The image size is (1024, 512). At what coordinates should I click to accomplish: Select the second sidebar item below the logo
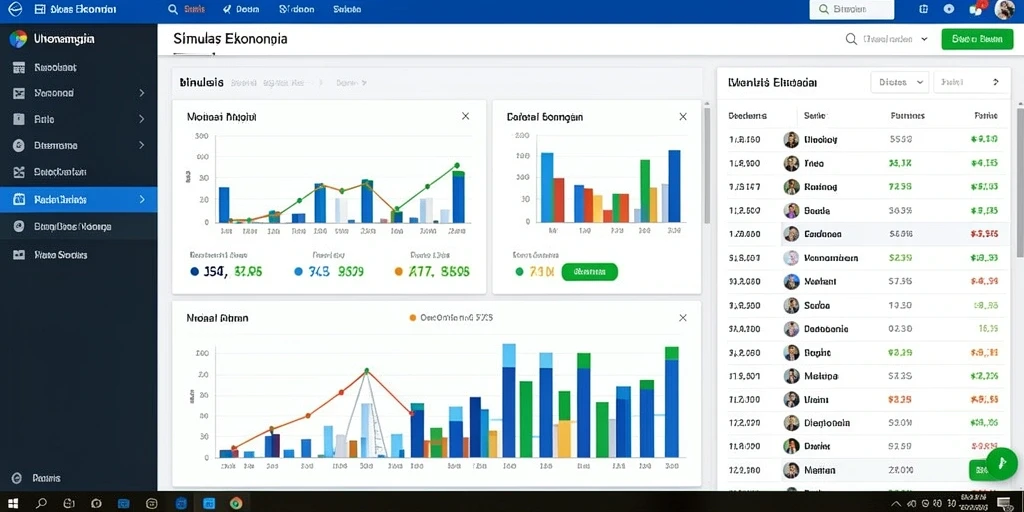pyautogui.click(x=78, y=93)
